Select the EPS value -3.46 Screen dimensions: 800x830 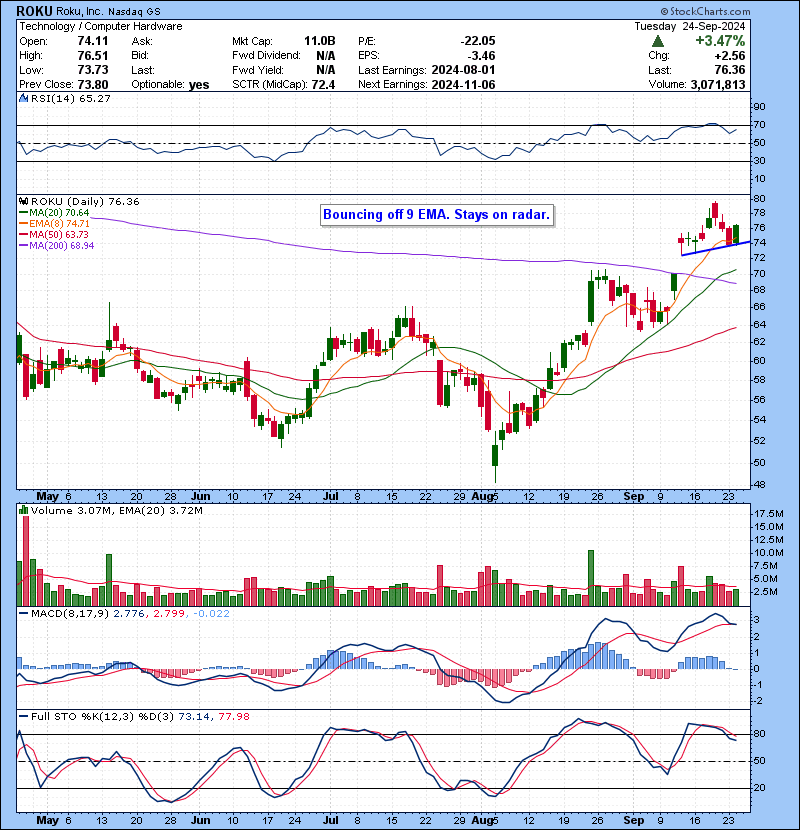(482, 56)
